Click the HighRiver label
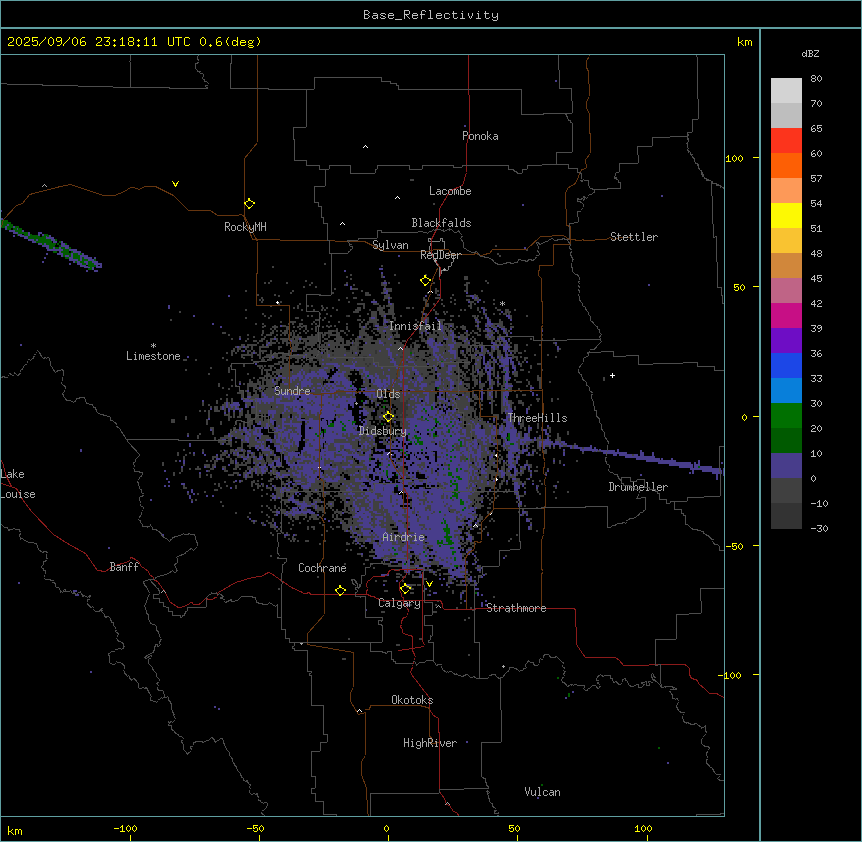Screen dimensions: 862x842 point(430,743)
